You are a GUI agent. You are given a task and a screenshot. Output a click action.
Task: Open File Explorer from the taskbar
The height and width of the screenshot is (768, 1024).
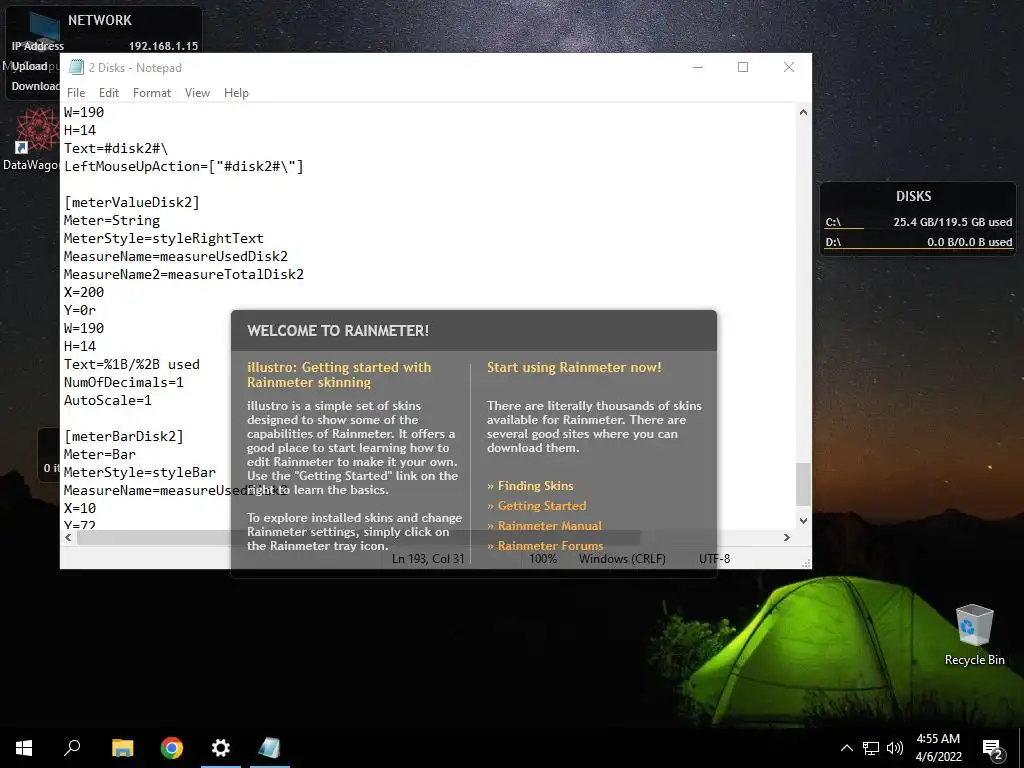(122, 748)
